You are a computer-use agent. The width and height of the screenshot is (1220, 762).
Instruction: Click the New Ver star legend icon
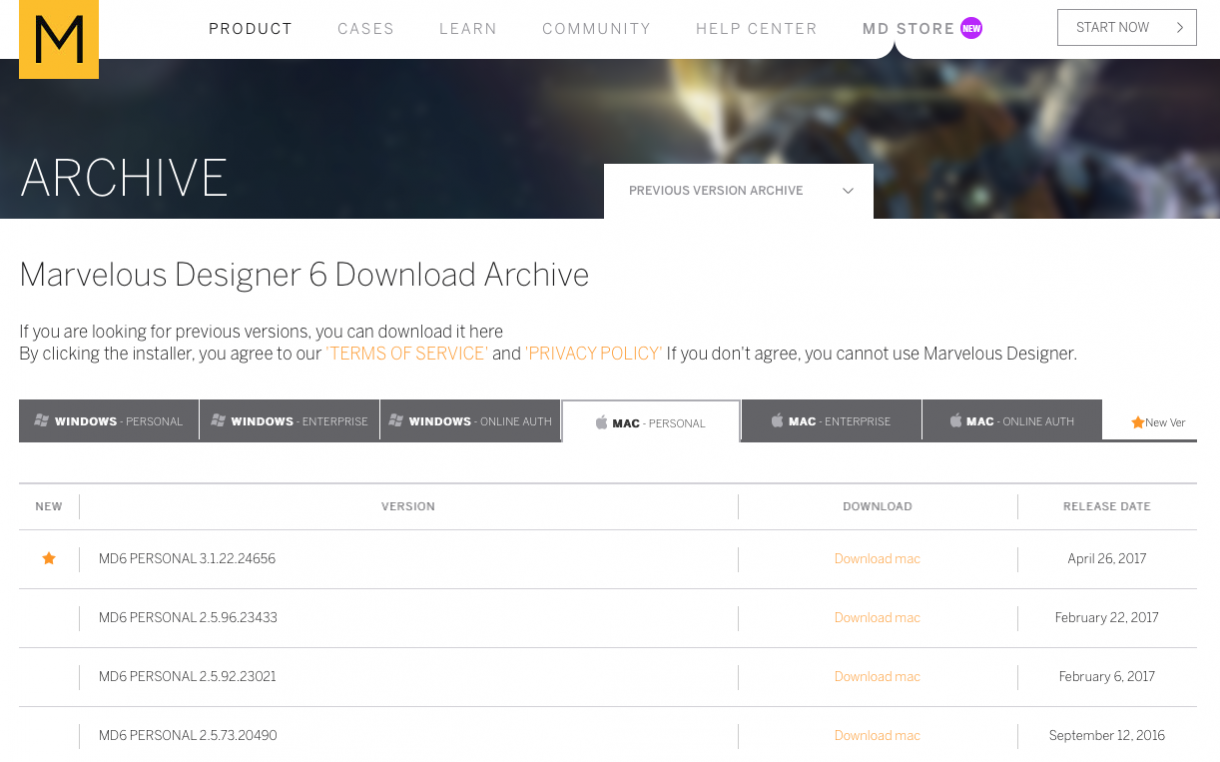coord(1136,422)
